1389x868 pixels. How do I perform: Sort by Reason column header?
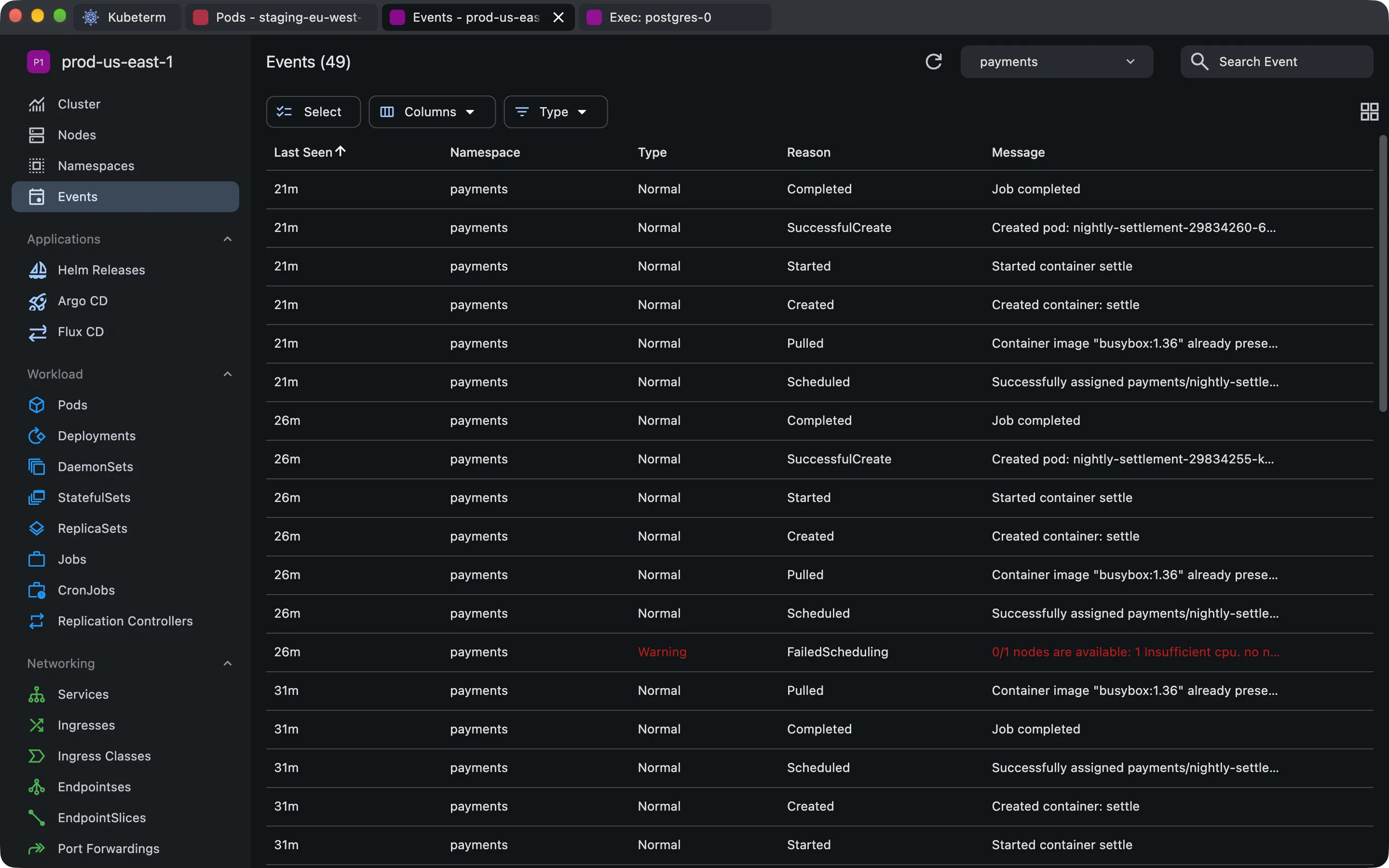point(808,152)
